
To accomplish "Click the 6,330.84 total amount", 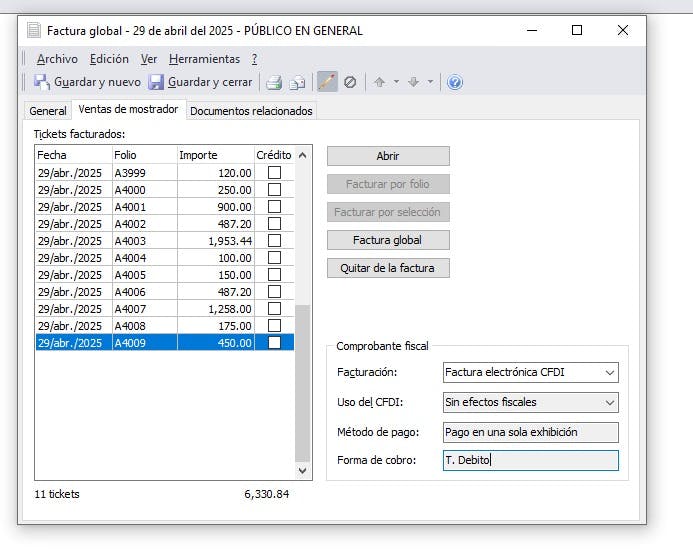I will click(267, 494).
